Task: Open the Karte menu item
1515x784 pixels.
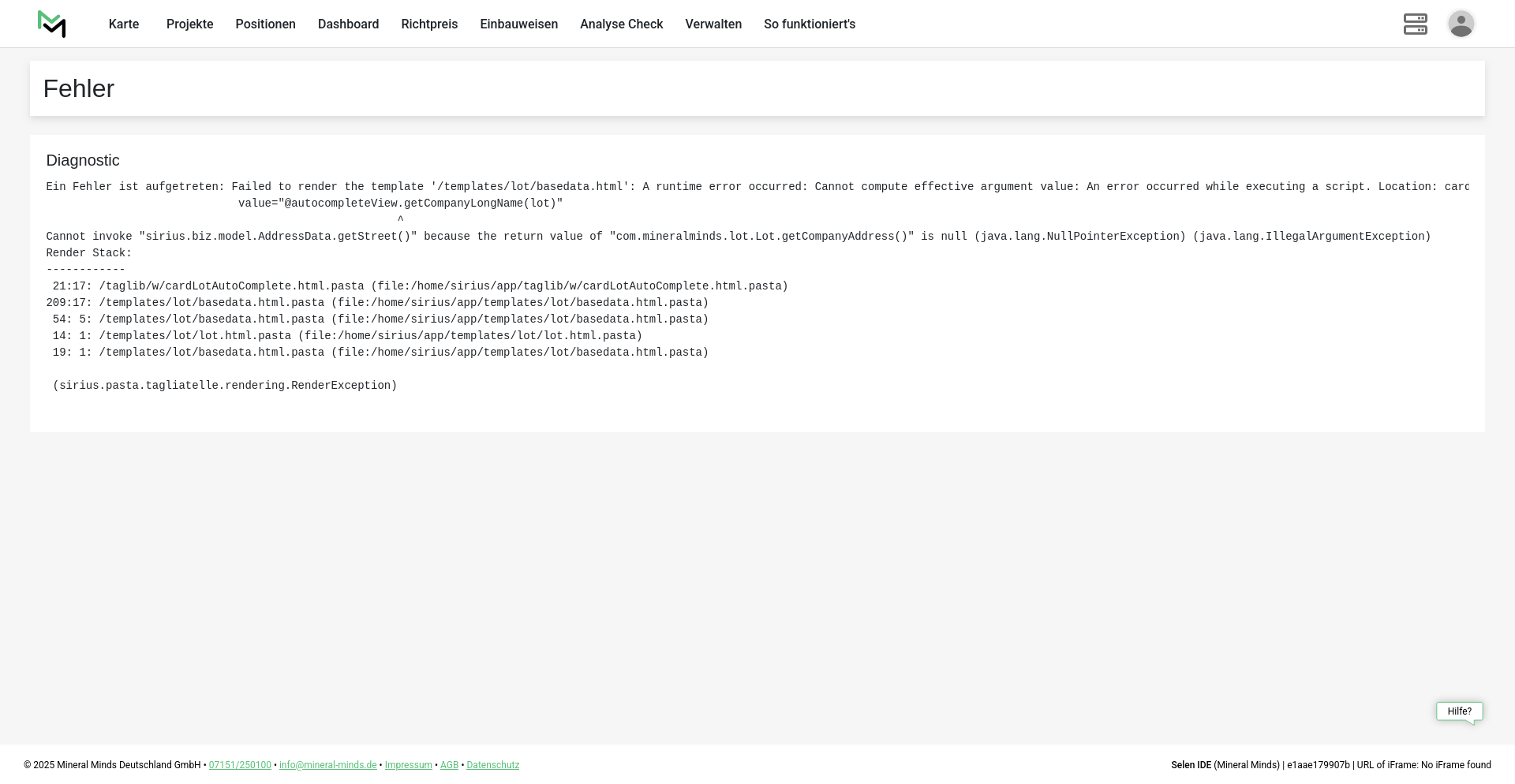Action: tap(124, 24)
